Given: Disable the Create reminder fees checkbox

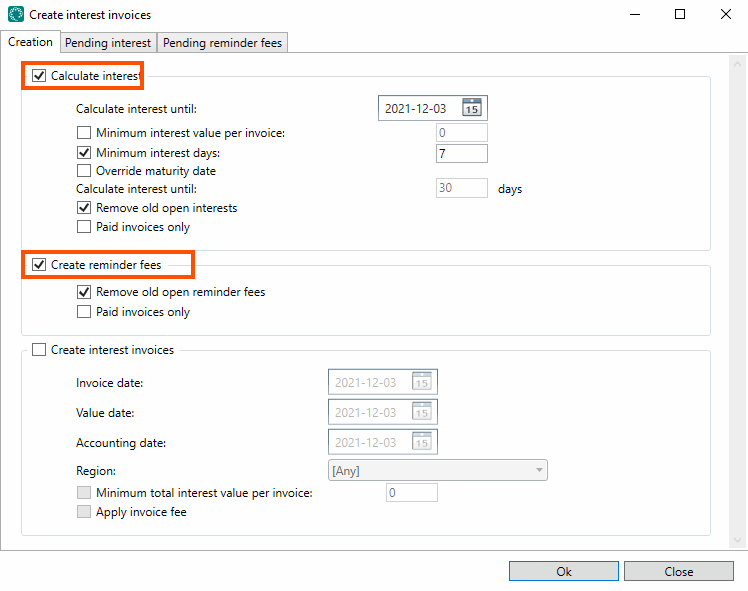Looking at the screenshot, I should [x=39, y=265].
